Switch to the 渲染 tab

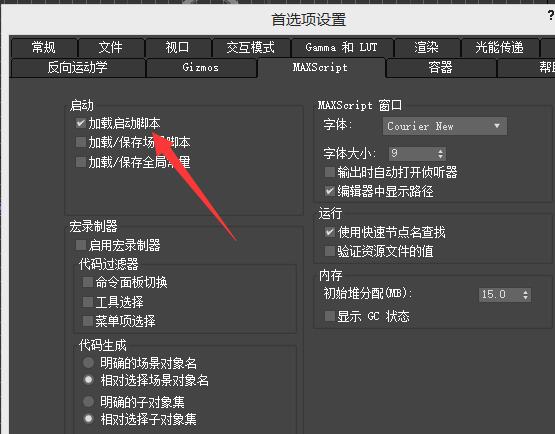(427, 47)
